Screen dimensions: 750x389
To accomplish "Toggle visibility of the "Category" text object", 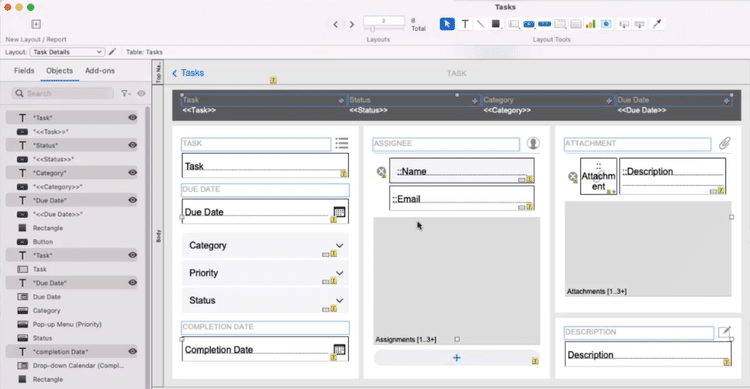I will (x=132, y=173).
